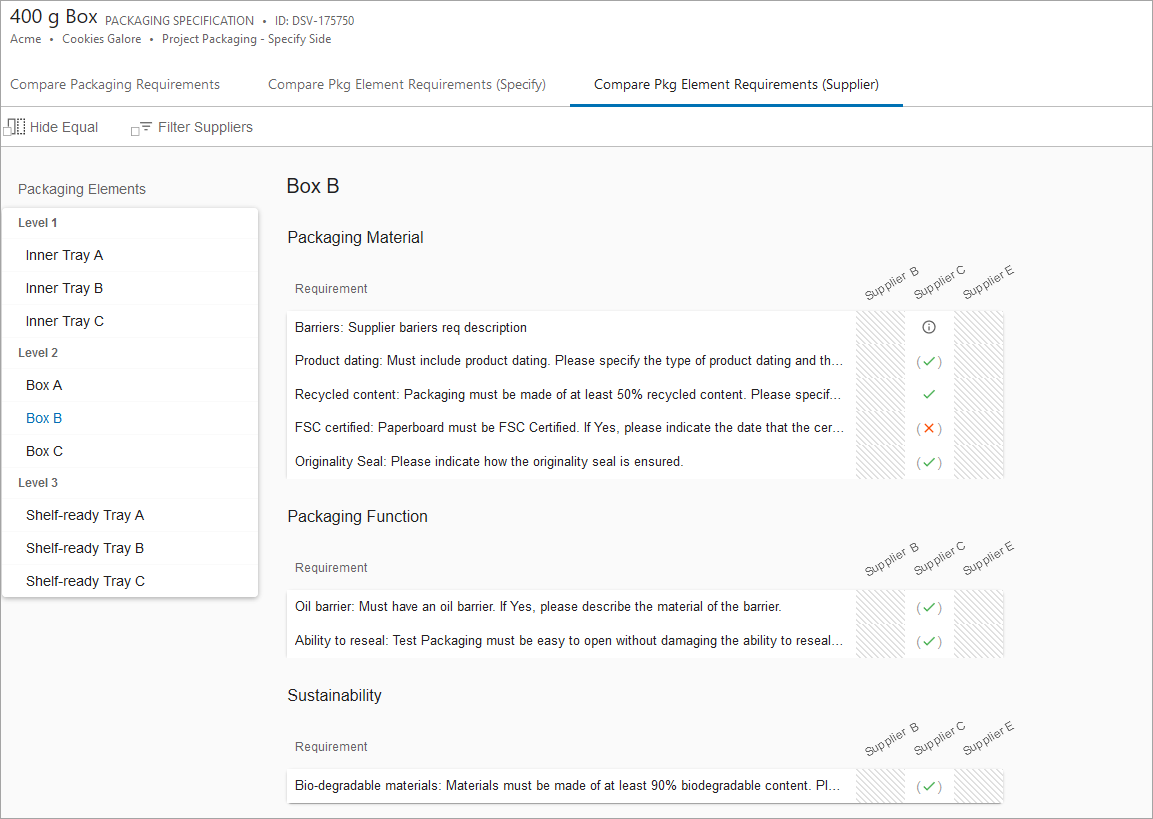The image size is (1153, 819).
Task: Select Shelf-ready Tray B
Action: [130, 548]
